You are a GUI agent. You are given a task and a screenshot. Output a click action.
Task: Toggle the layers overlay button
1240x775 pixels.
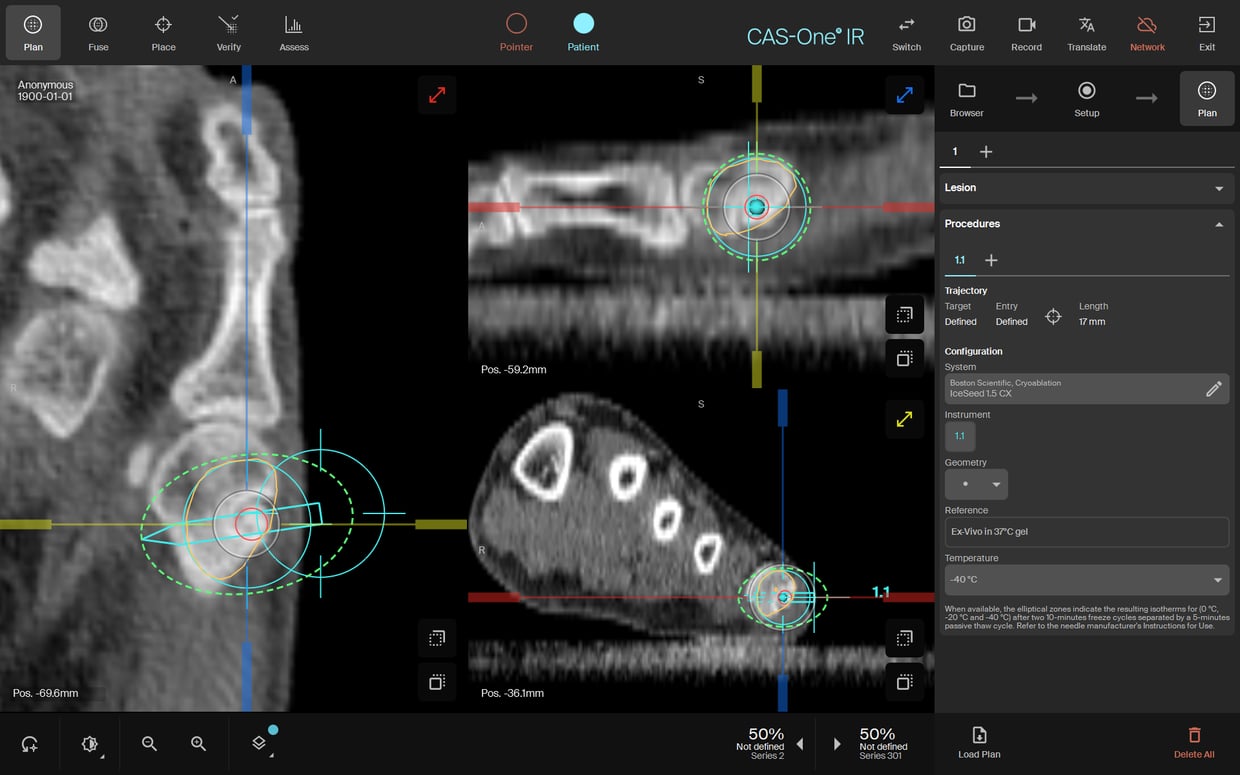[x=259, y=743]
